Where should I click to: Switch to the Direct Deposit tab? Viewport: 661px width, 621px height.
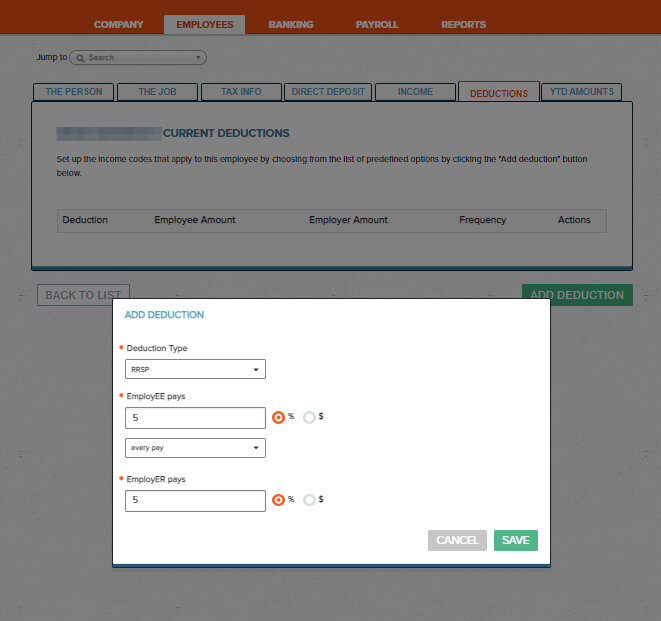point(328,92)
